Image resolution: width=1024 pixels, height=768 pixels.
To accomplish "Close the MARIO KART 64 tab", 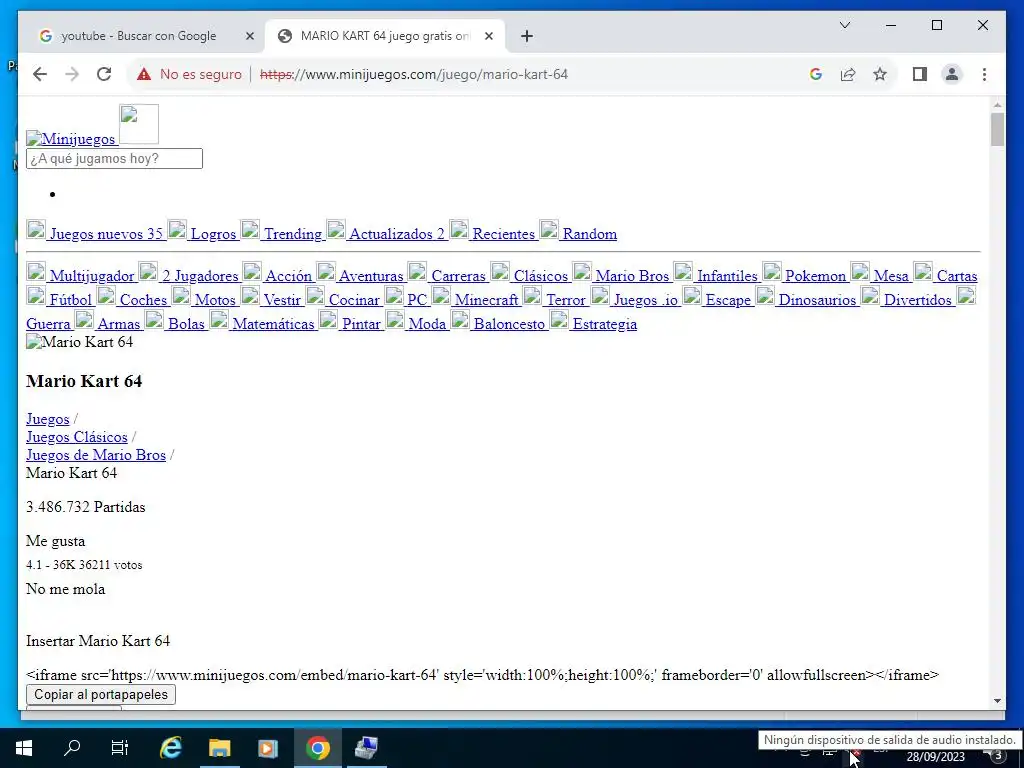I will (488, 36).
